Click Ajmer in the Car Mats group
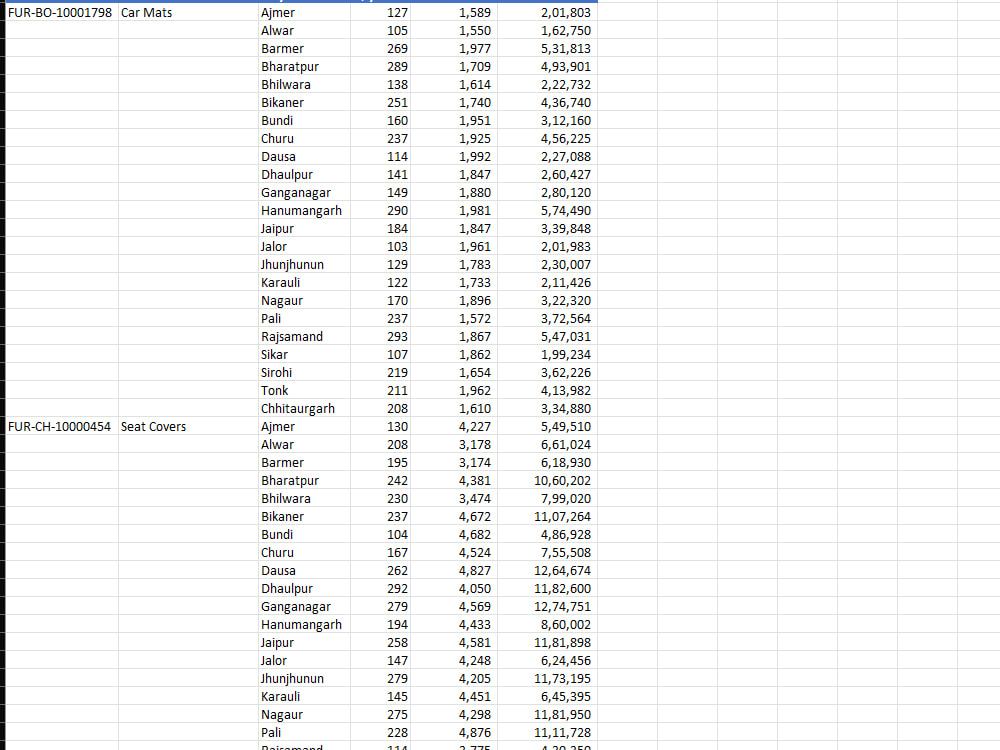 (304, 13)
